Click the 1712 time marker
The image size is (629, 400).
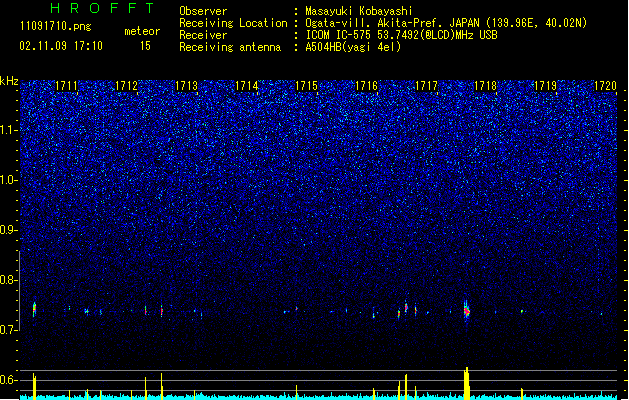[x=126, y=86]
